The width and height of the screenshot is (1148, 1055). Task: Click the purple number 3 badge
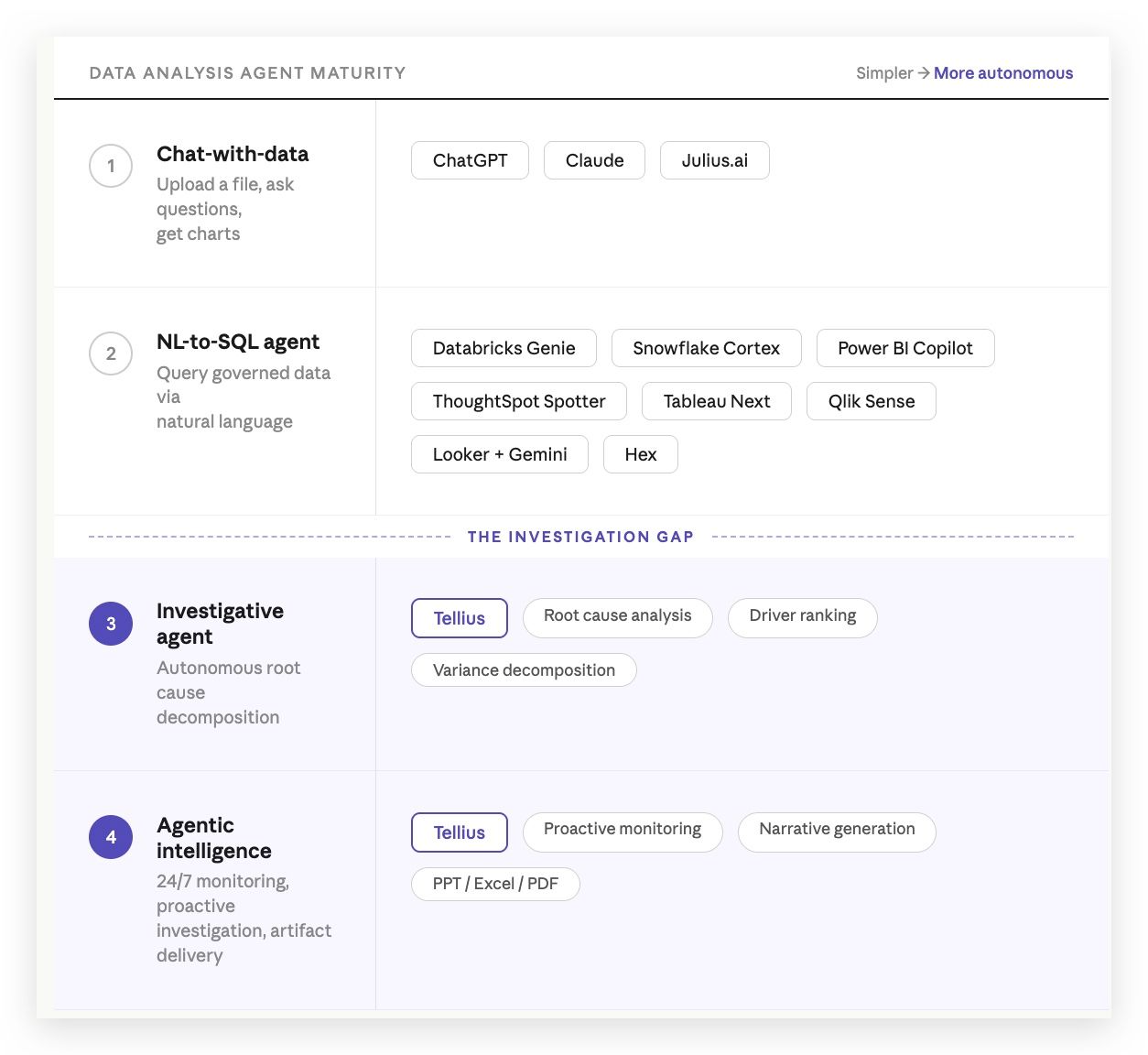click(111, 624)
